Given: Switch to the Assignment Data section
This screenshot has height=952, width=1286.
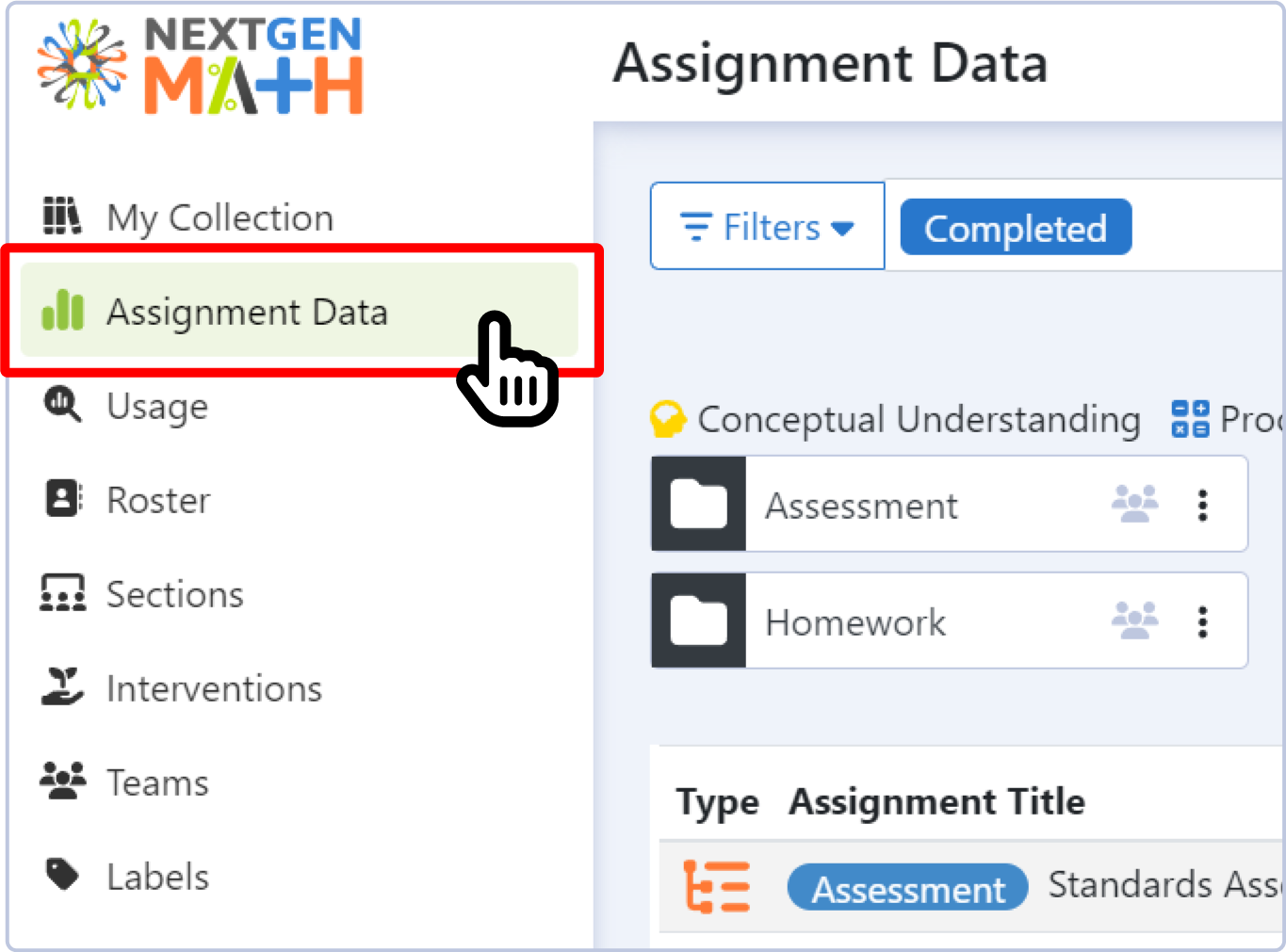Looking at the screenshot, I should point(248,312).
